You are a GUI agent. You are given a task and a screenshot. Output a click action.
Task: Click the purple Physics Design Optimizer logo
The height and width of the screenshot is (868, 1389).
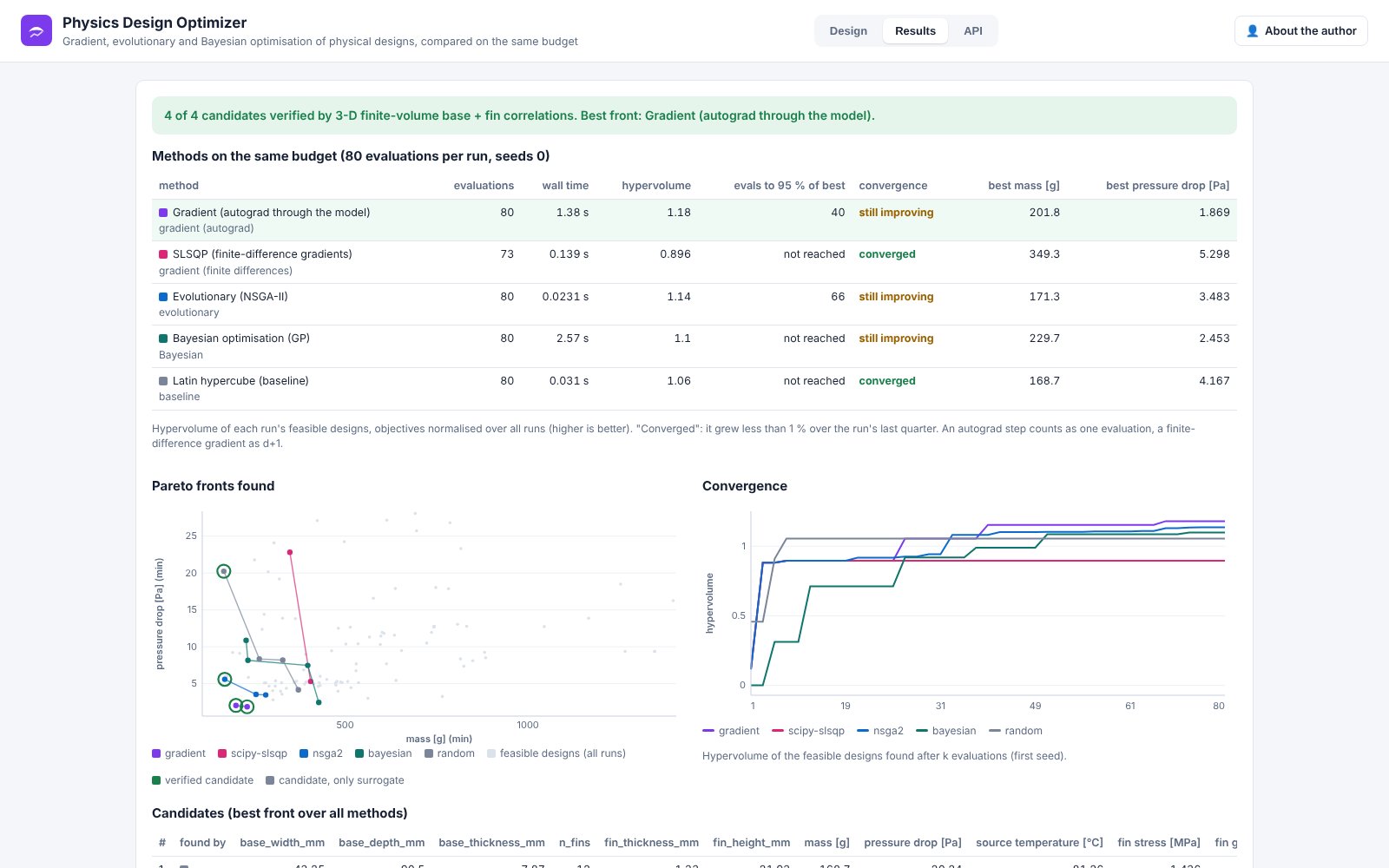point(36,30)
